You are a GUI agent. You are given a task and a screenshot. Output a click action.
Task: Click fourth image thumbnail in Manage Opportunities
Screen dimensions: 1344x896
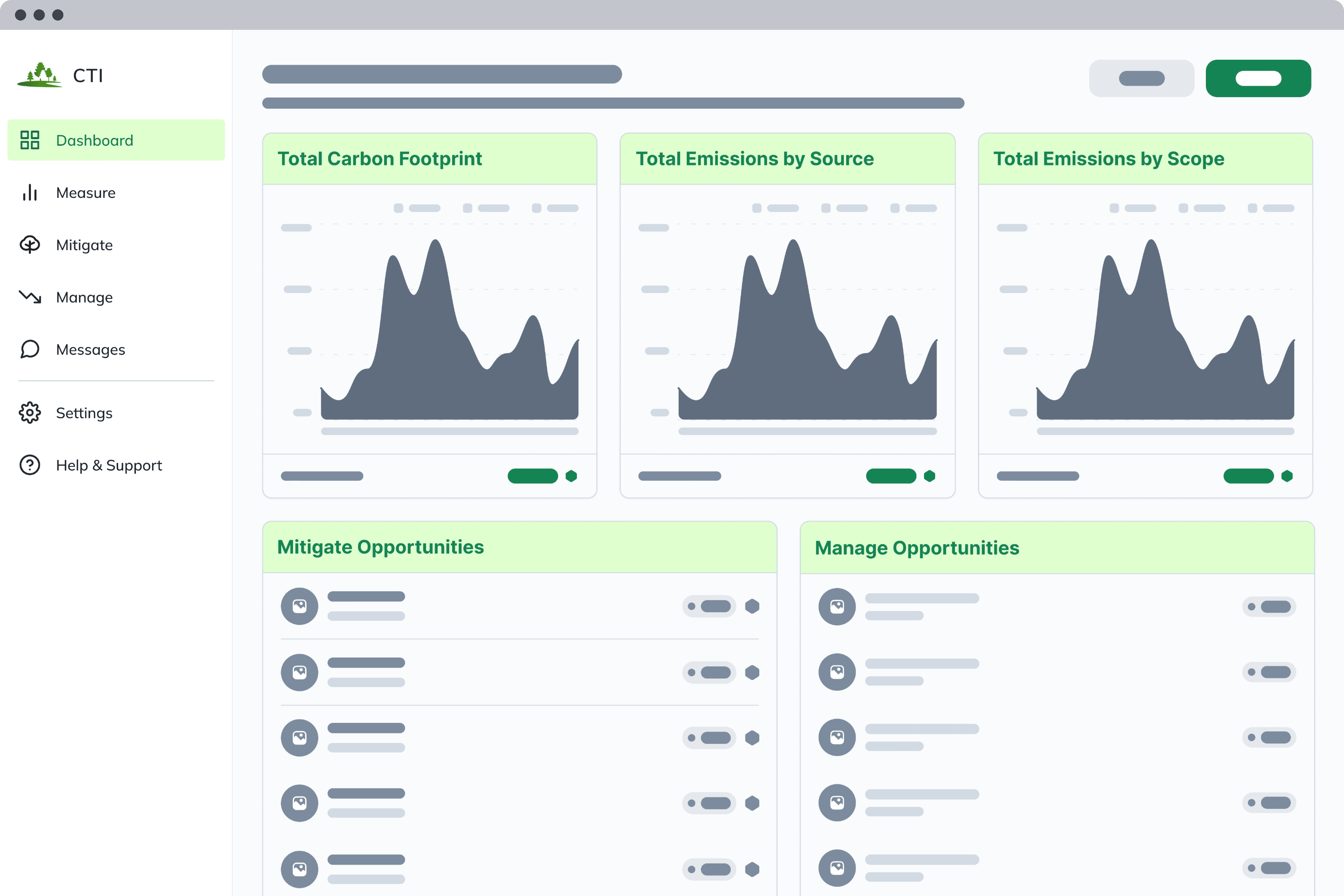point(837,803)
